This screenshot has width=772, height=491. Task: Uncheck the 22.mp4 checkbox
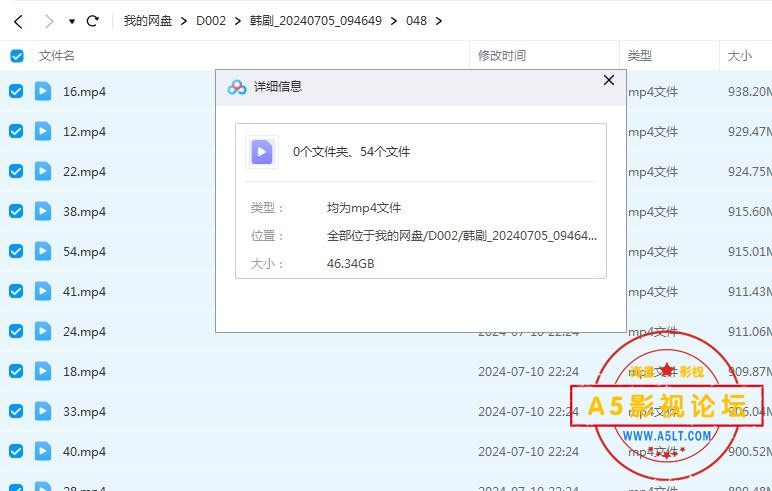pos(16,171)
